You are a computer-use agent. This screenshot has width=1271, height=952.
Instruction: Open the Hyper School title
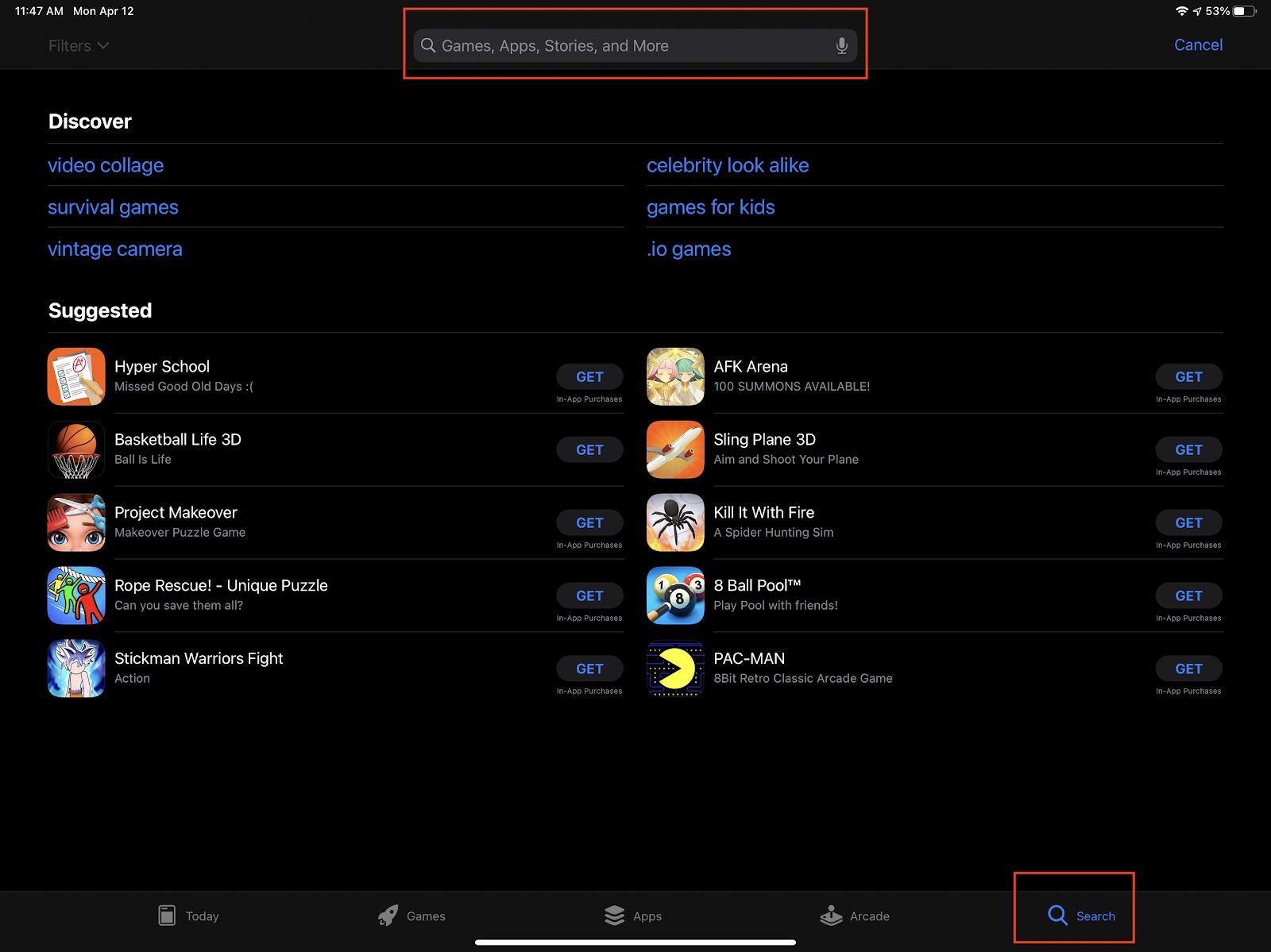[x=162, y=367]
